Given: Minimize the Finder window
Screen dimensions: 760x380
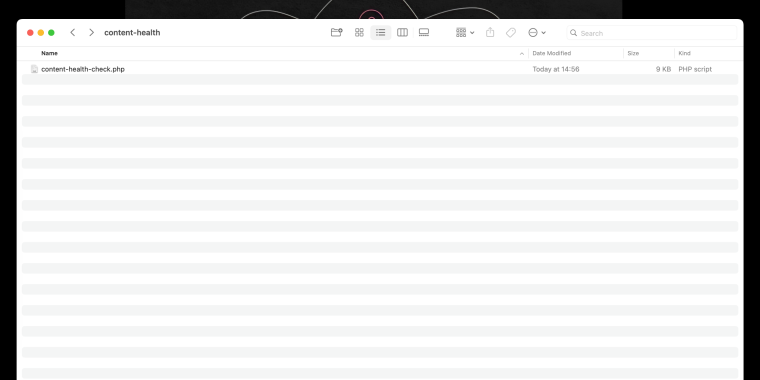Looking at the screenshot, I should pyautogui.click(x=41, y=32).
